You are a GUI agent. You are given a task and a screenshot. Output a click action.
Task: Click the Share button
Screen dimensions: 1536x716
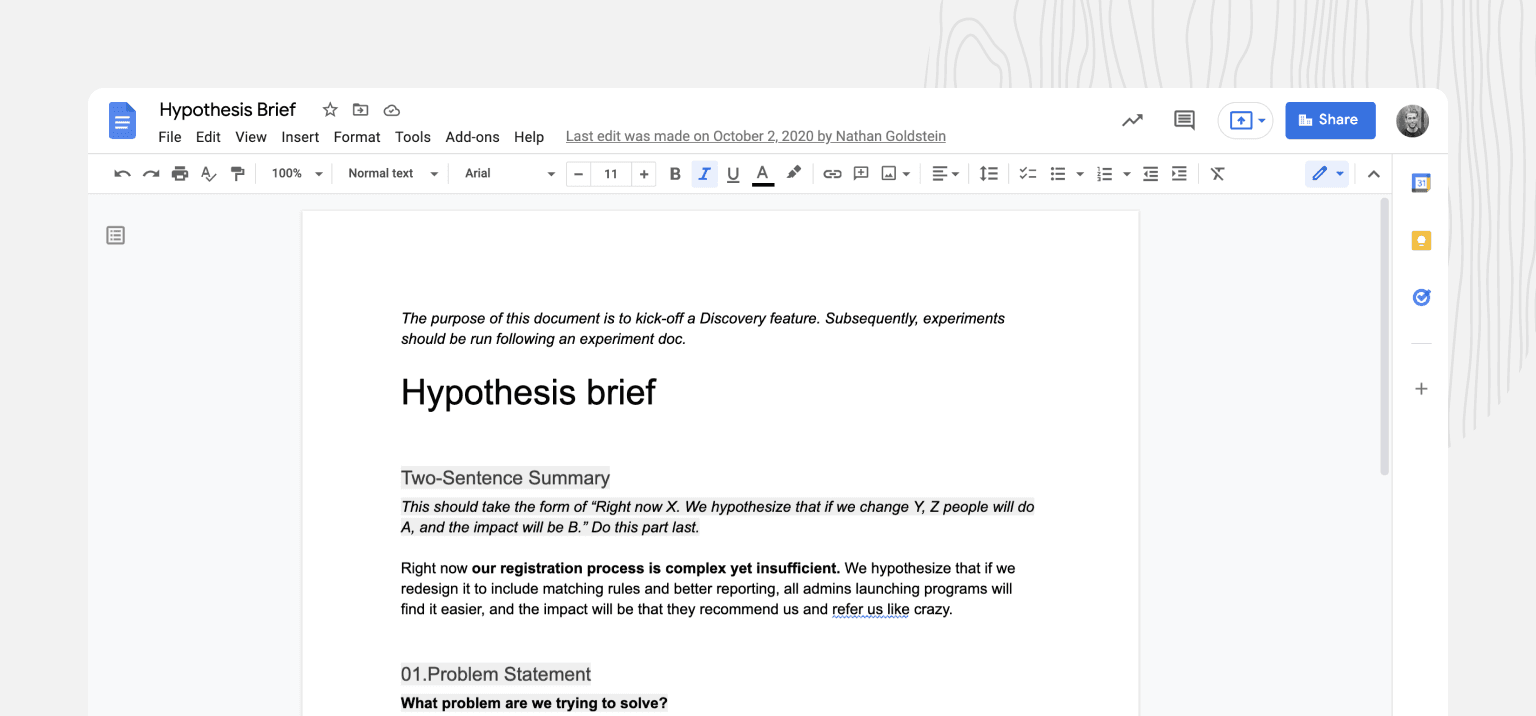click(1330, 120)
